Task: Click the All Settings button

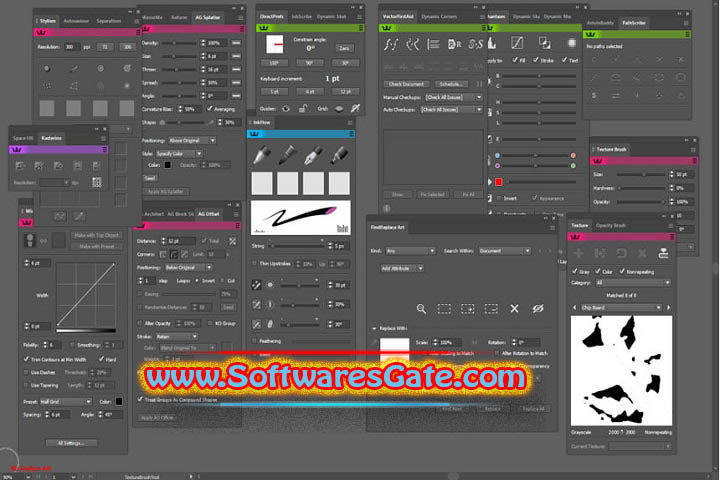Action: [x=71, y=443]
